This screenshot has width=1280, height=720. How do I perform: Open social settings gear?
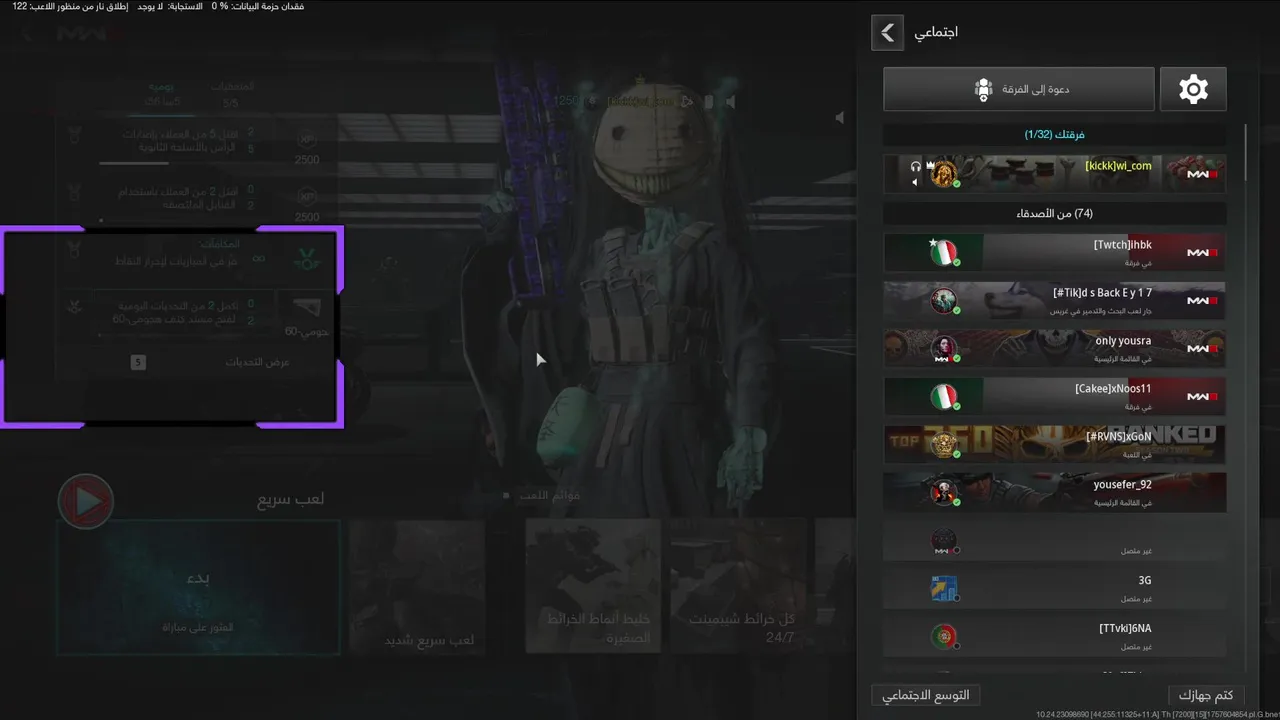click(1193, 89)
